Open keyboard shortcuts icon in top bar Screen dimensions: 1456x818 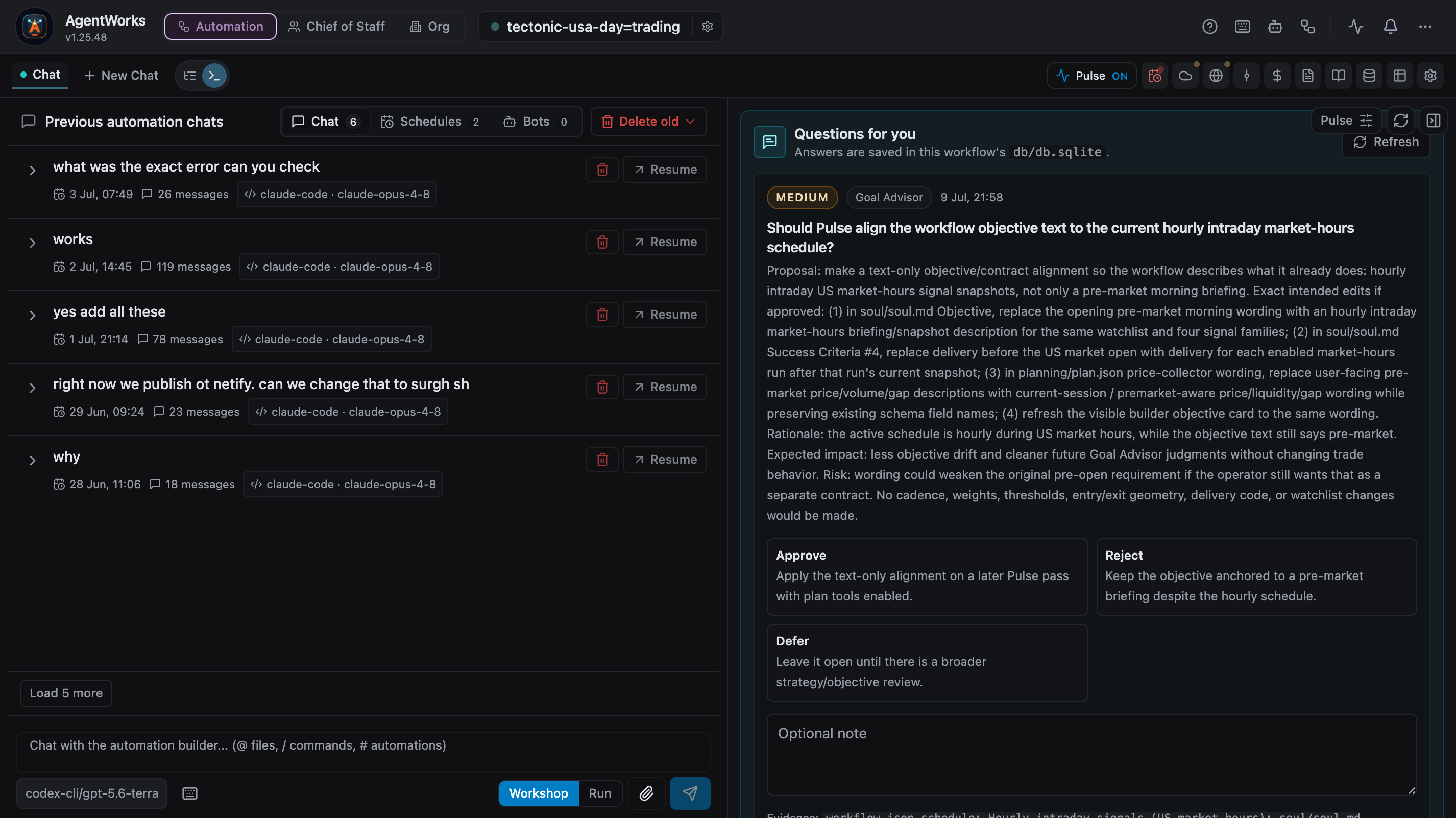pyautogui.click(x=1242, y=27)
